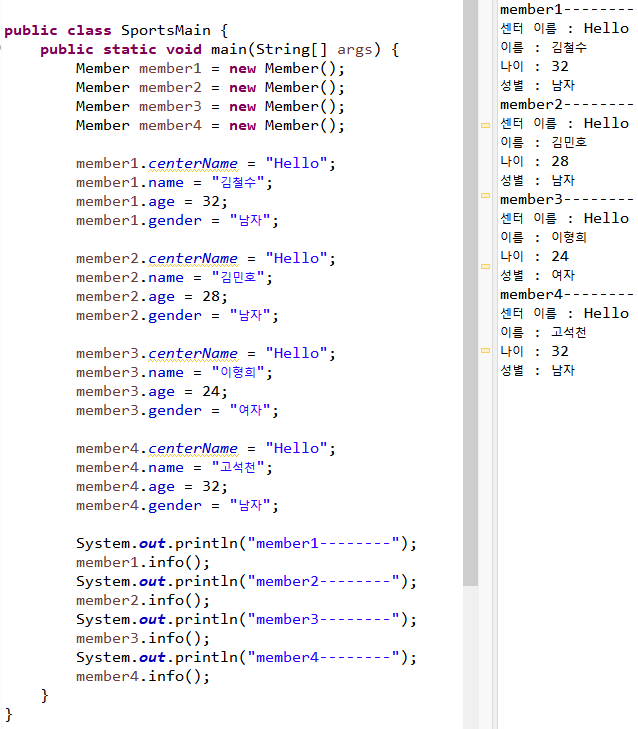Click the 'public class SportsMain {' line
Screen dimensions: 638x729
coord(116,31)
